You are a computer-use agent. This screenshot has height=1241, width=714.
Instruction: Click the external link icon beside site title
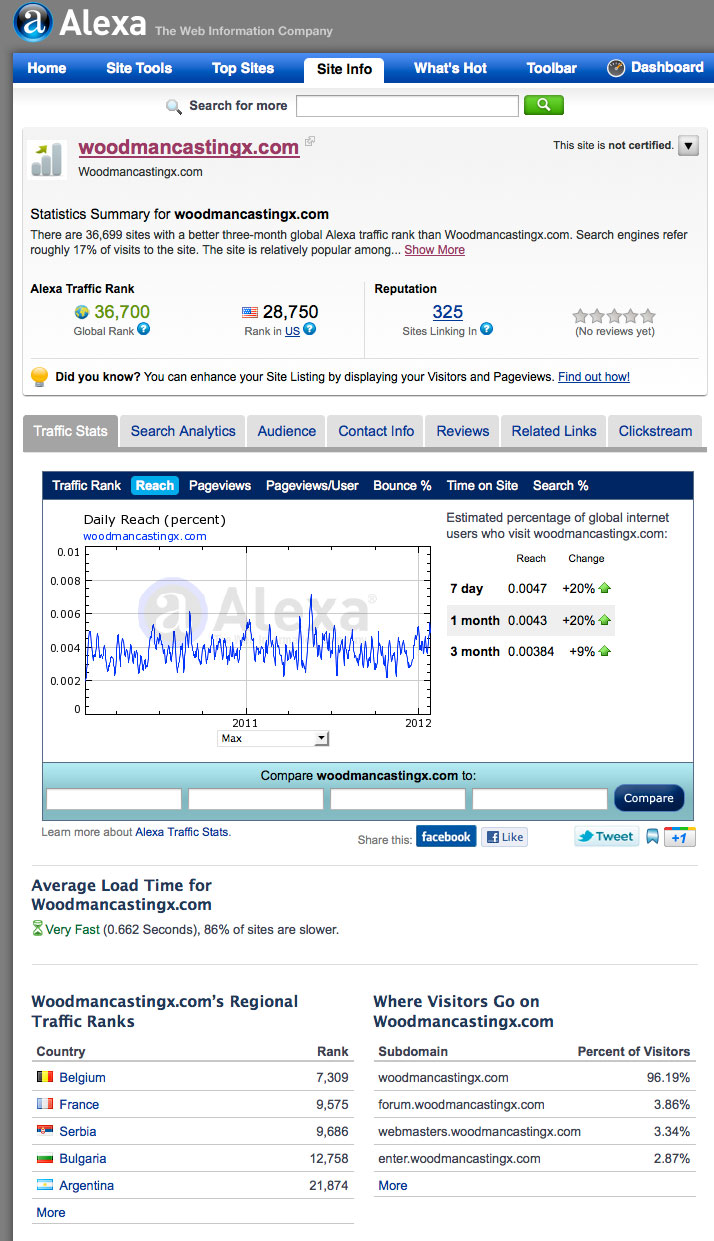pos(310,142)
